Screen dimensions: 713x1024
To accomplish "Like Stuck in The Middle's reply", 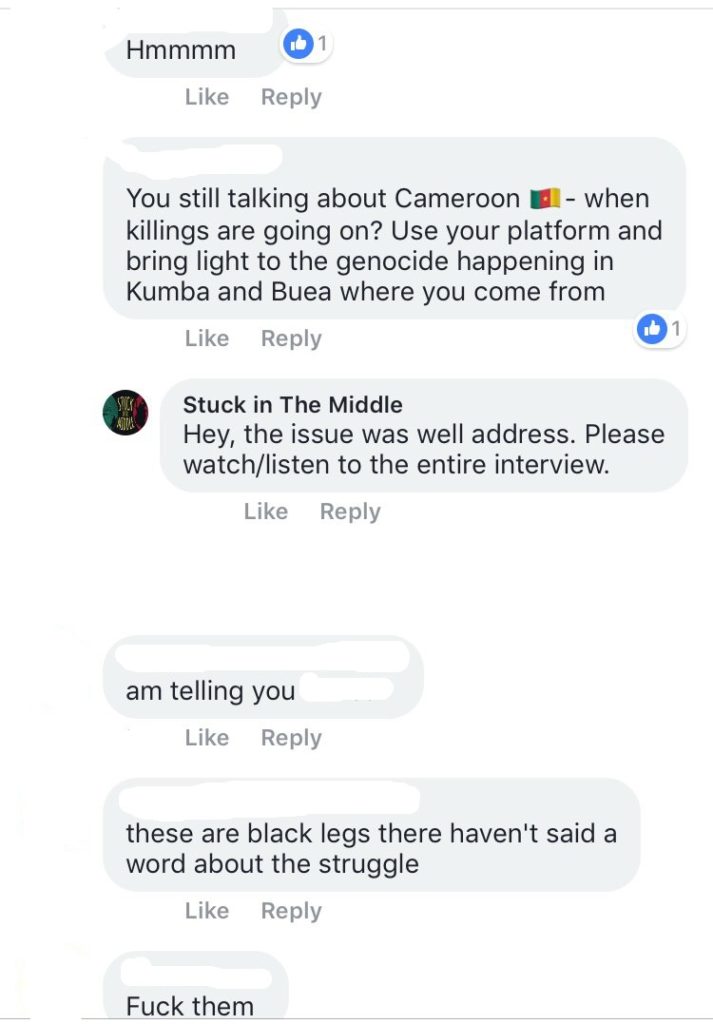I will [x=266, y=511].
